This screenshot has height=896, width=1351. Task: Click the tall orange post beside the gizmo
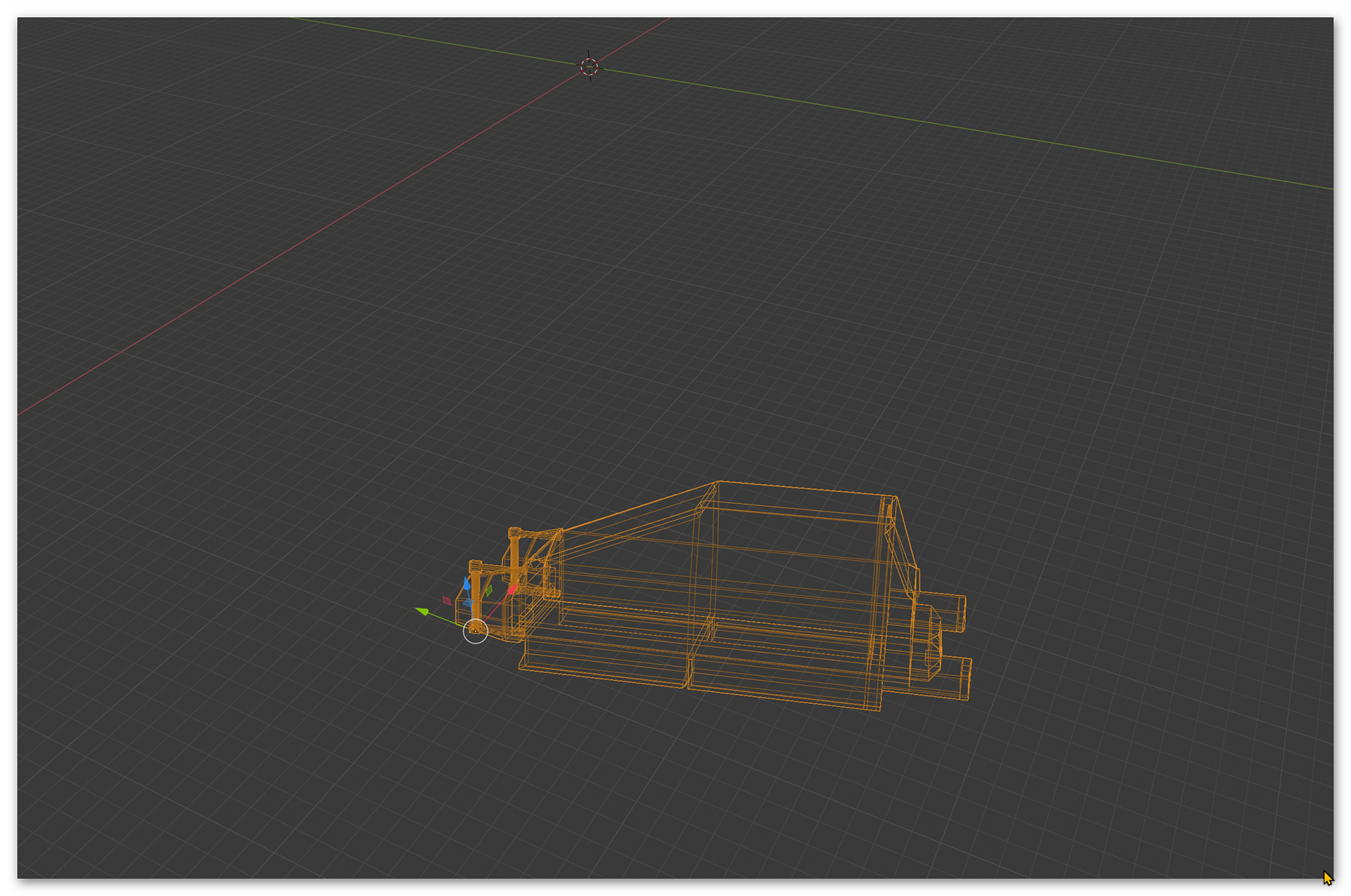pyautogui.click(x=477, y=589)
